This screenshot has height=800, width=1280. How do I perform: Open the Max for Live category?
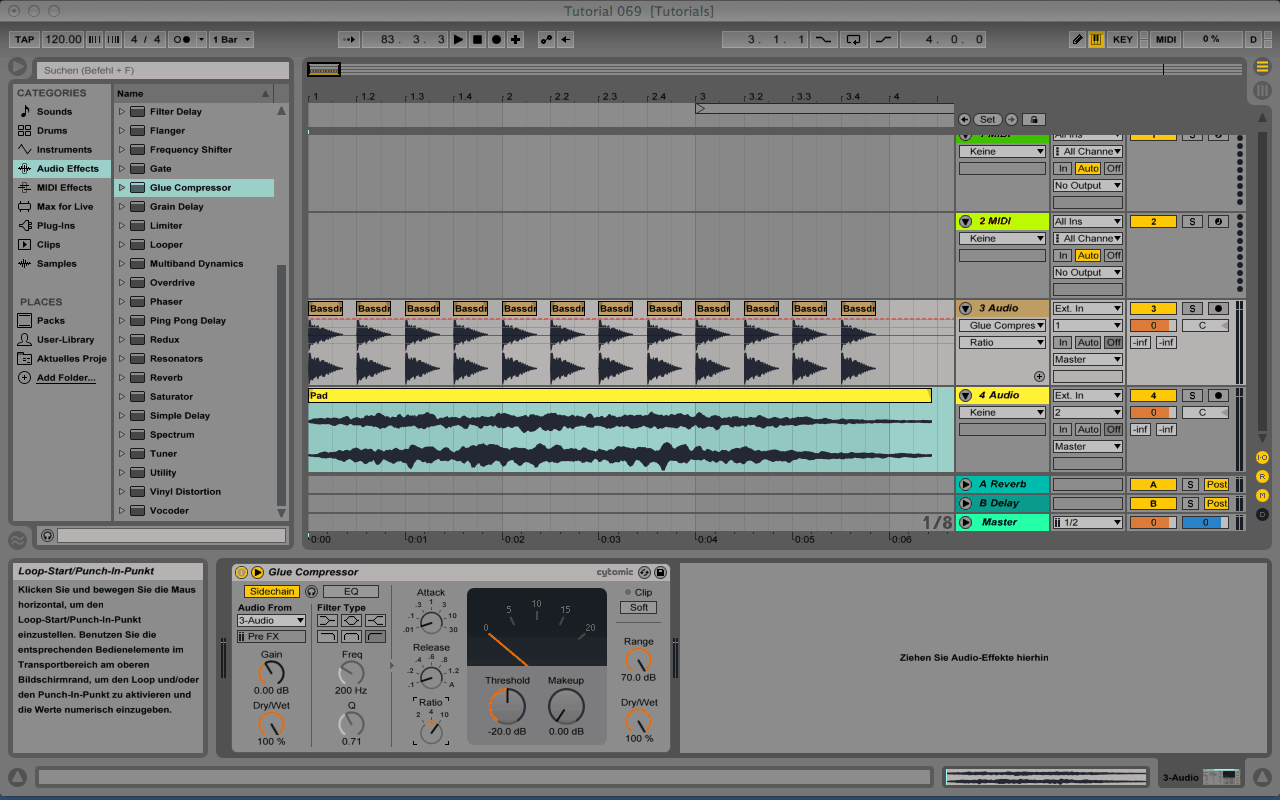tap(64, 207)
